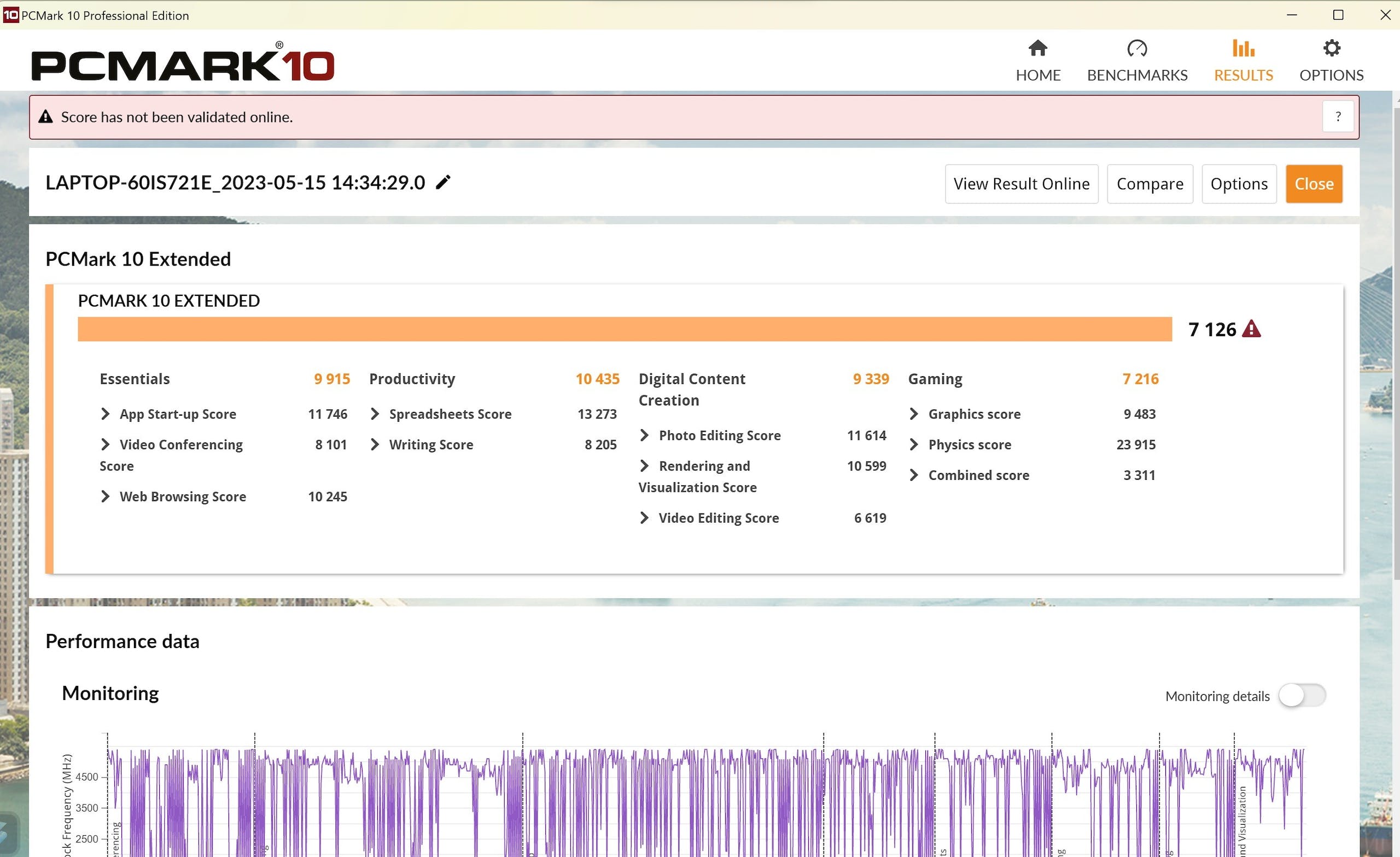
Task: Click the Essentials score 9 915
Action: [332, 378]
